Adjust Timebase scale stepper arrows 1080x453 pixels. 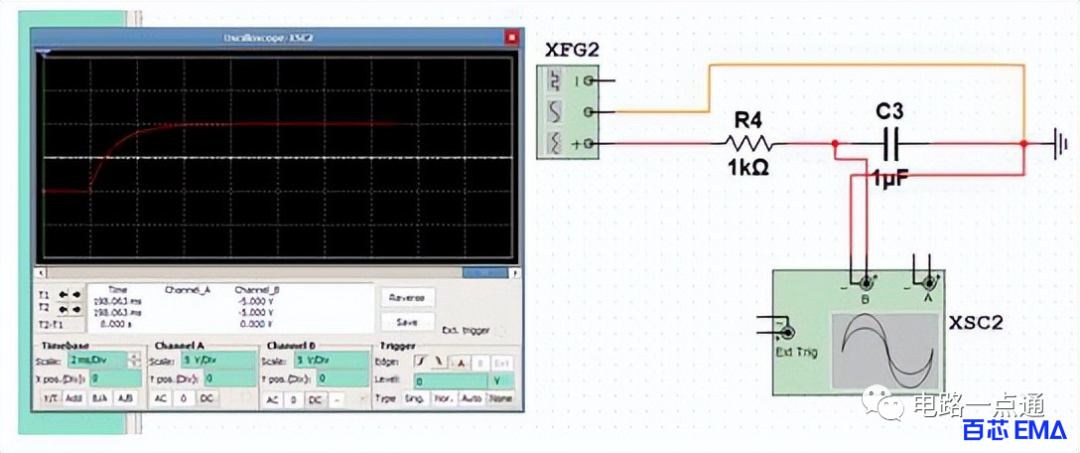(134, 360)
